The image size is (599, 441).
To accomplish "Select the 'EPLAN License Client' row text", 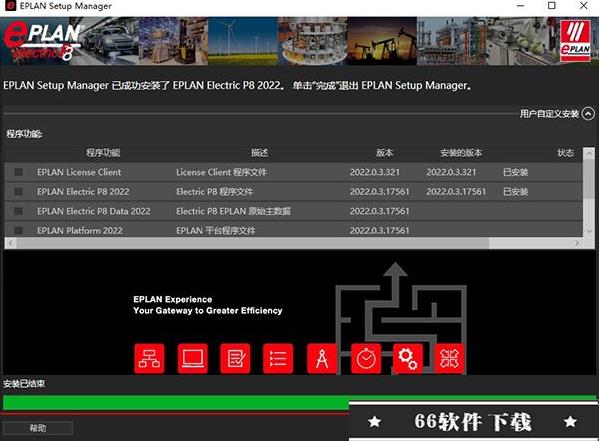I will [79, 172].
